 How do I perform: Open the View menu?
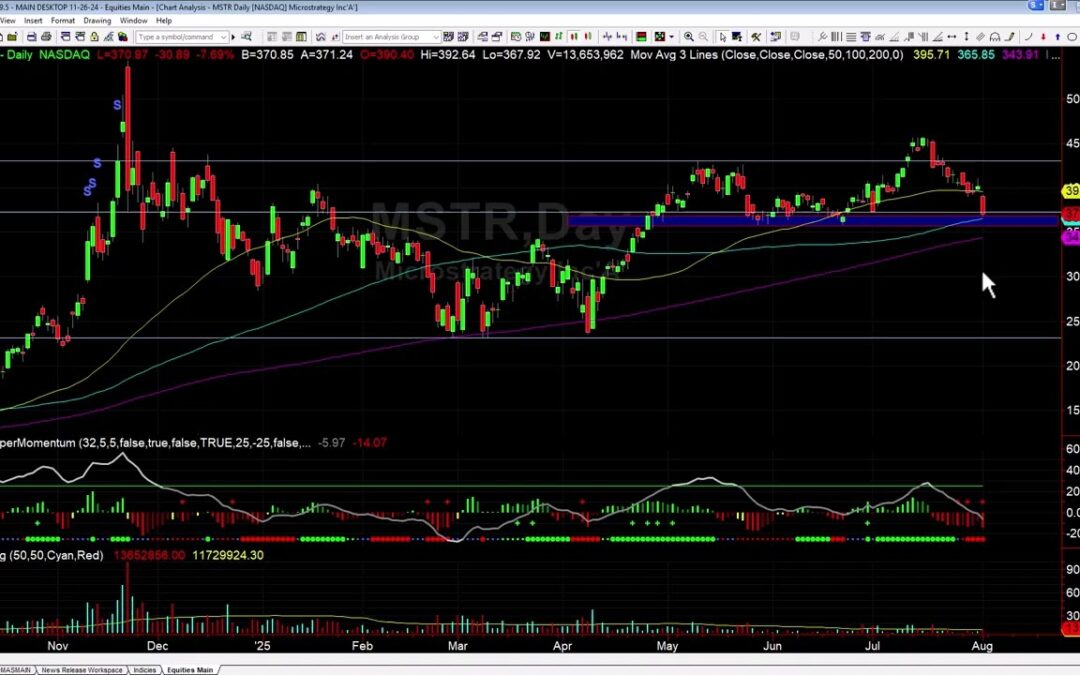[8, 21]
